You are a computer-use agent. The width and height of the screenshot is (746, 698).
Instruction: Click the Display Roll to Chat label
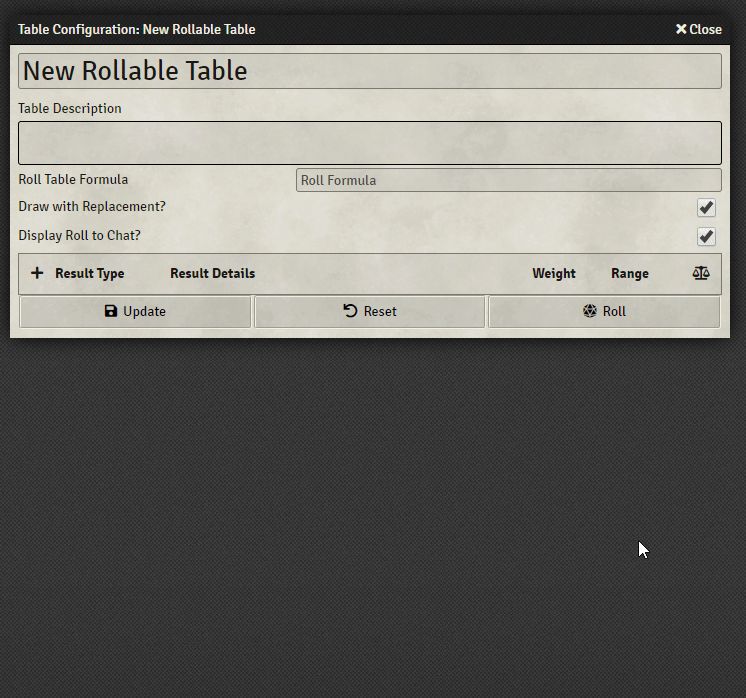[79, 236]
